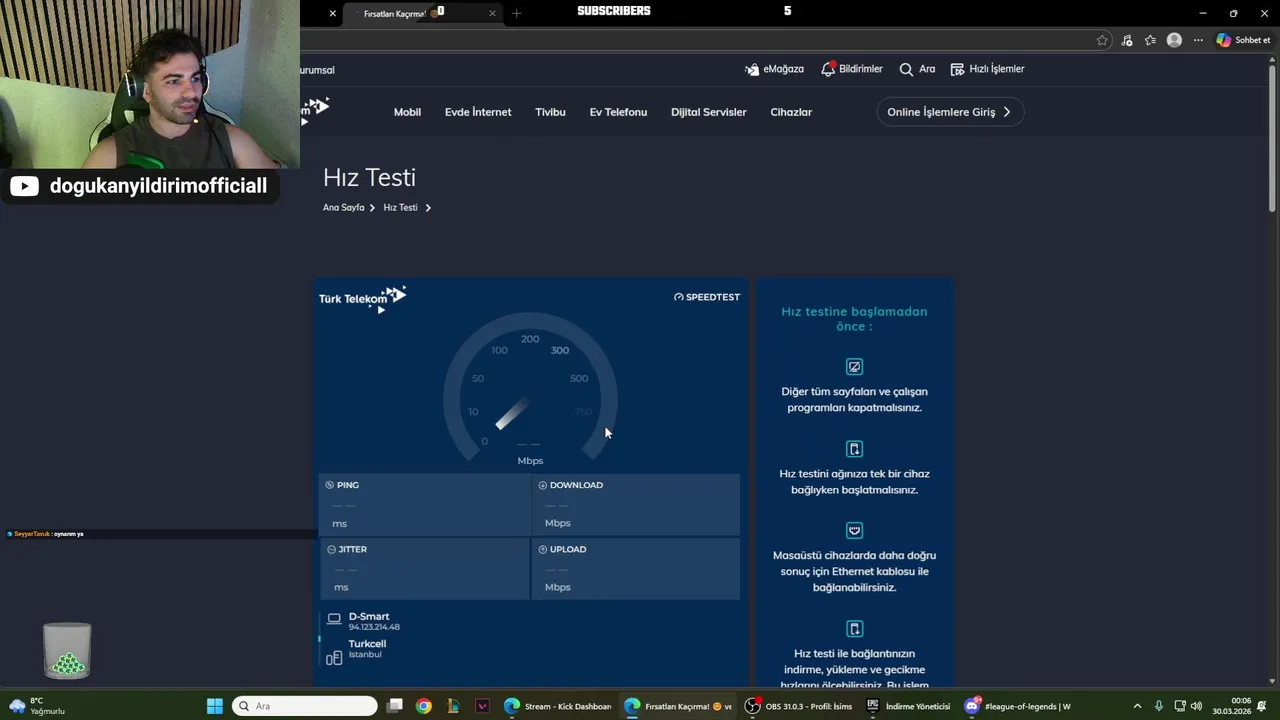Viewport: 1280px width, 720px height.
Task: Show hidden system tray icons
Action: pos(1137,706)
